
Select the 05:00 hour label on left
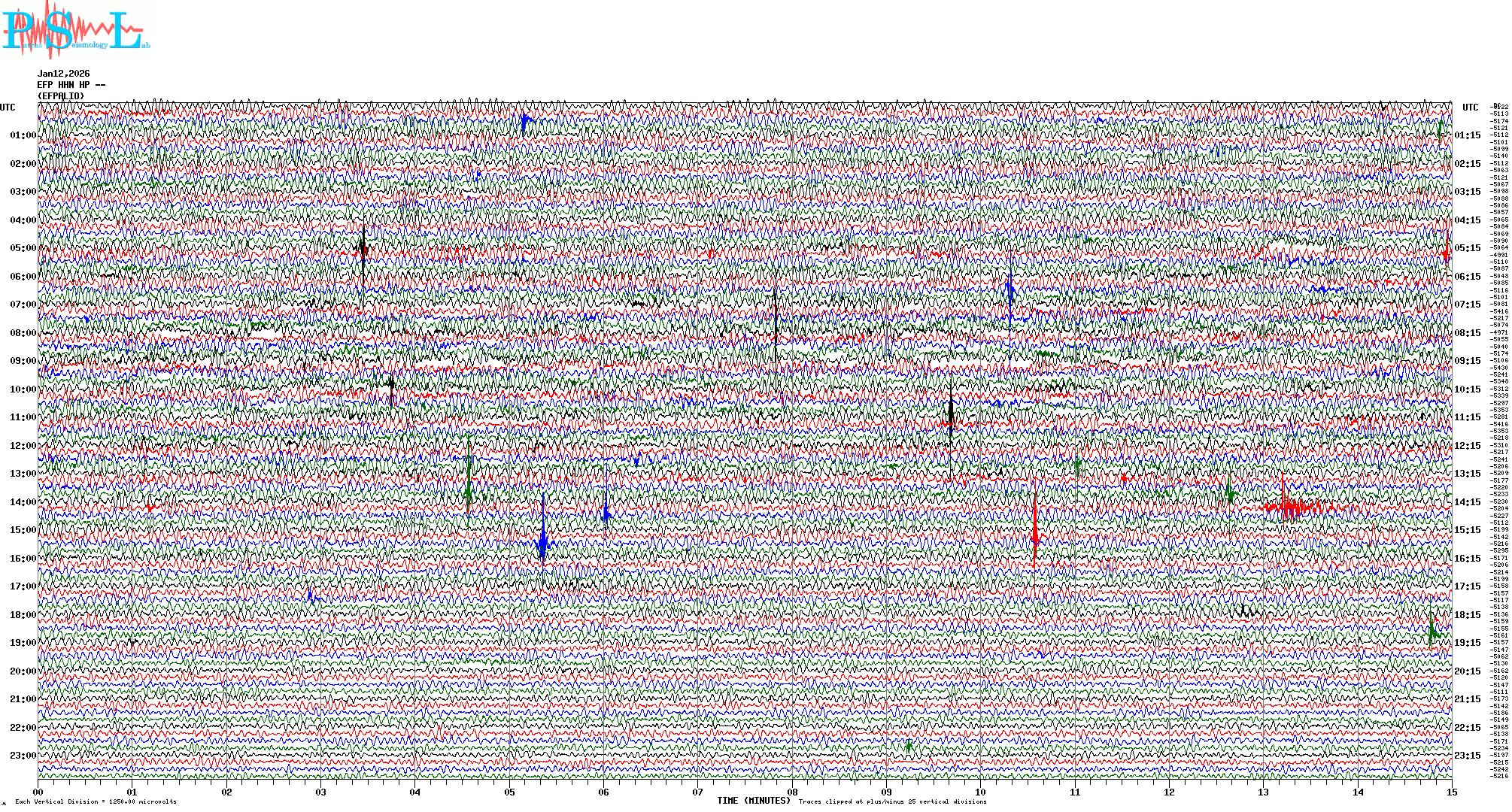coord(23,248)
